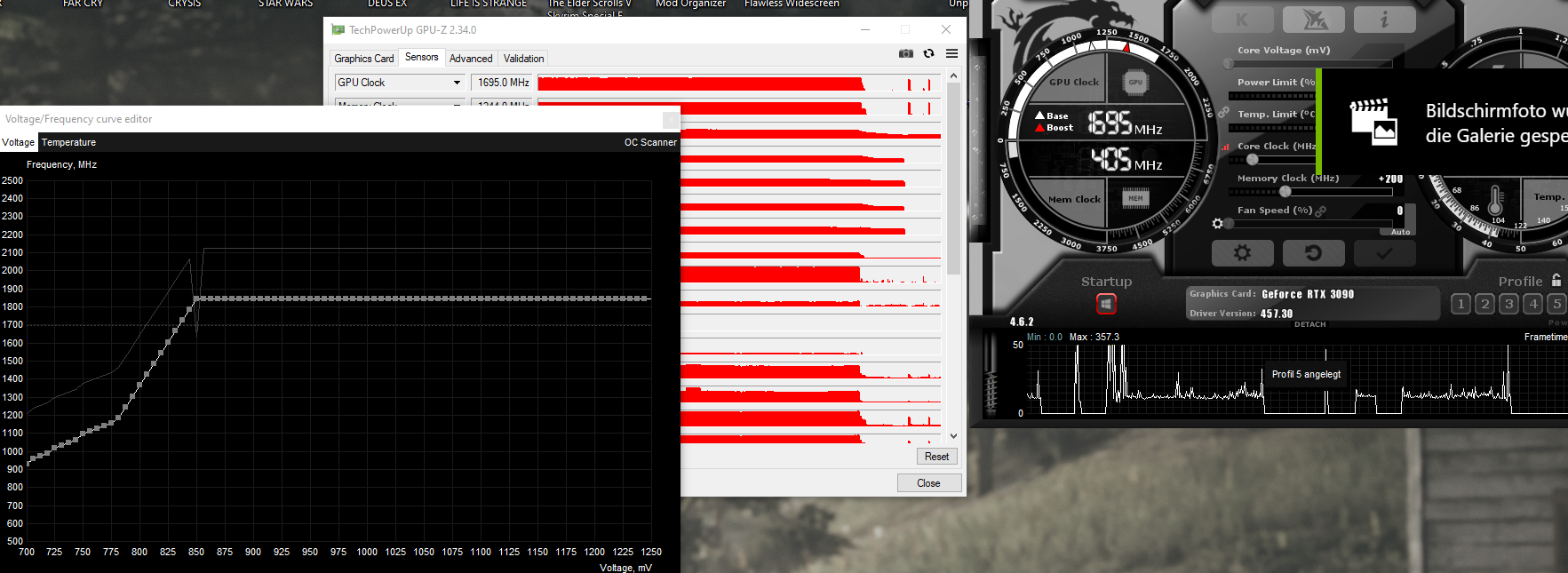This screenshot has width=1568, height=573.
Task: Open Afterburner settings gear button
Action: [x=1242, y=253]
